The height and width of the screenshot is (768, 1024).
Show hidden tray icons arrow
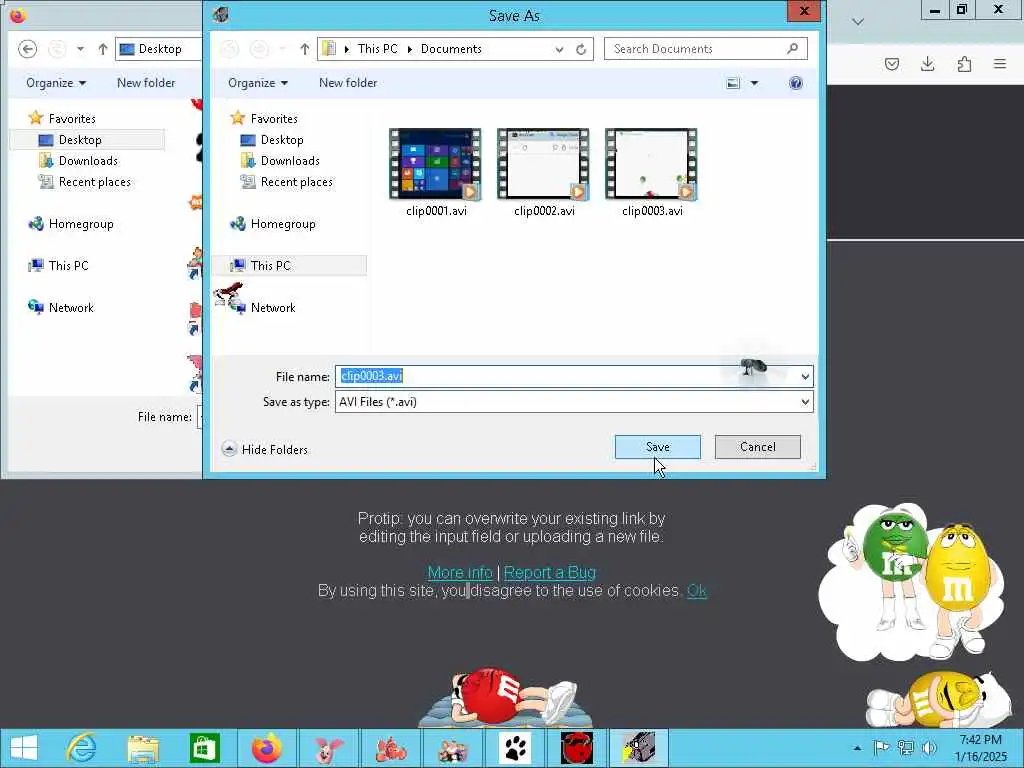point(857,748)
